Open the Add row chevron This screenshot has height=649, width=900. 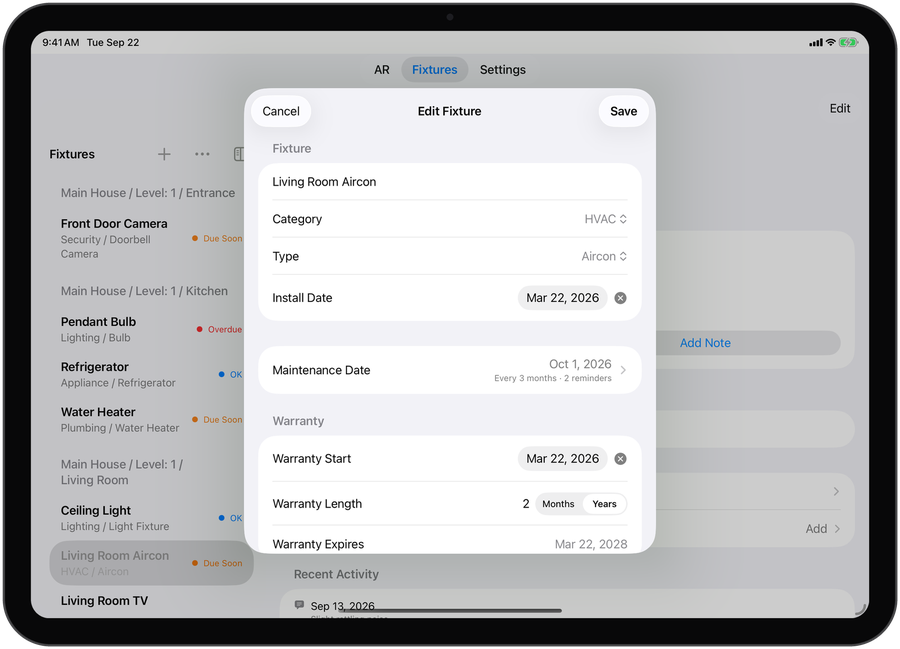point(837,528)
